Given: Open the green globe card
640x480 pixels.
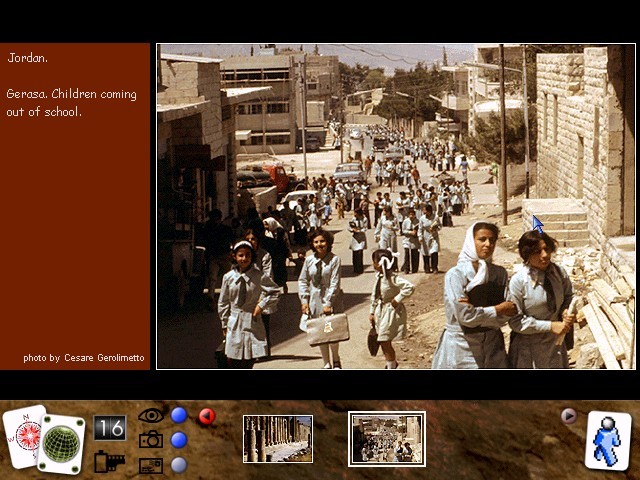Looking at the screenshot, I should (61, 444).
